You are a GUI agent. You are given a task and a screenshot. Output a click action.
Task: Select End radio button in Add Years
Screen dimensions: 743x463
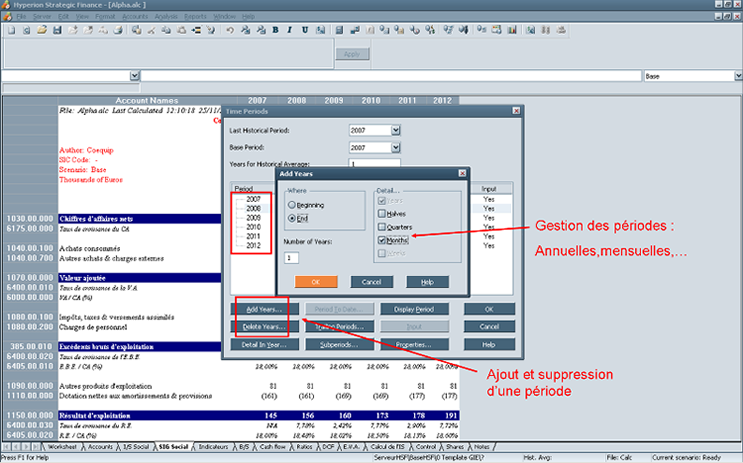coord(292,218)
